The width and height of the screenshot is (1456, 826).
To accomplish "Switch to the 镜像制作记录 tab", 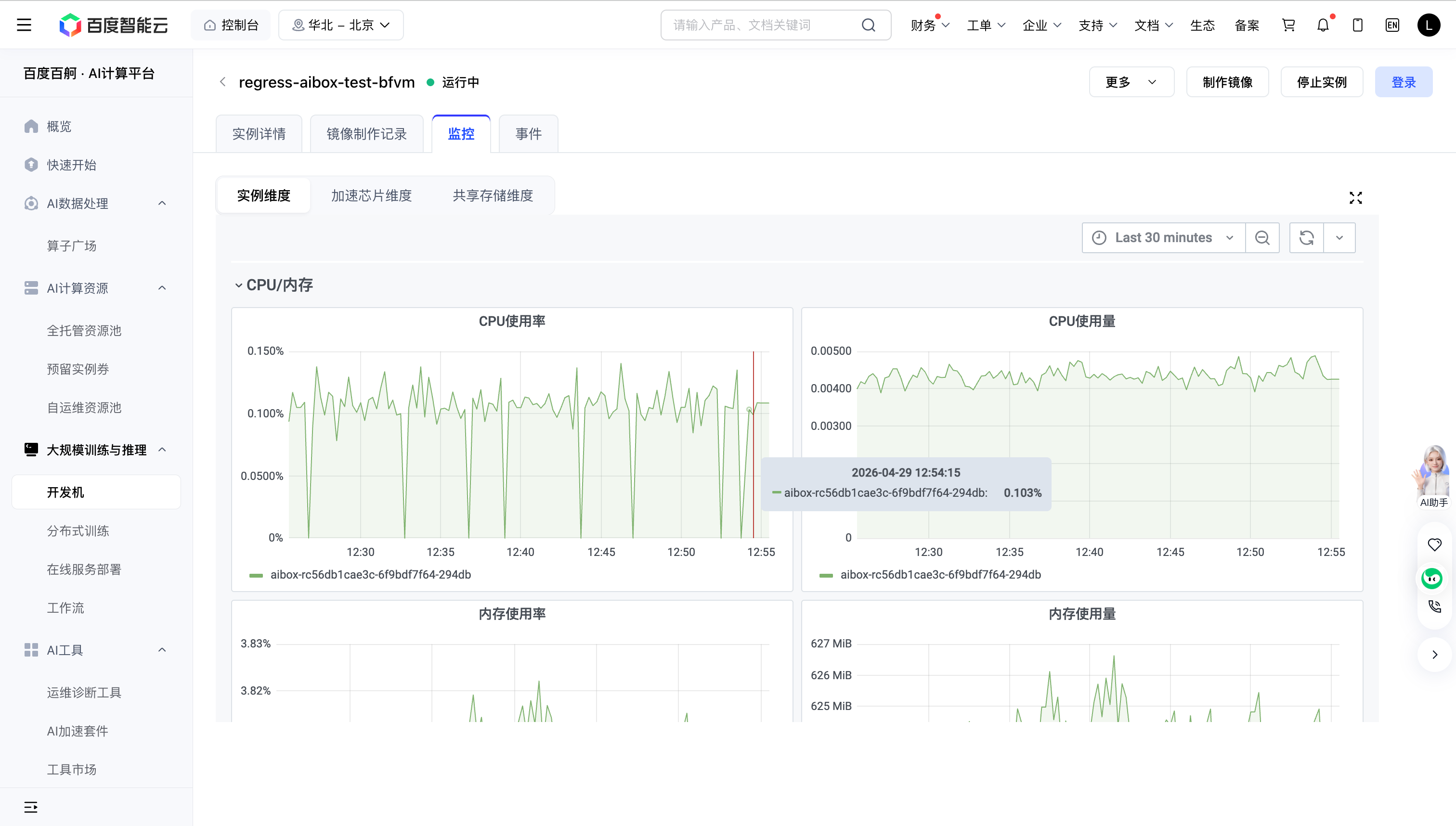I will [366, 134].
